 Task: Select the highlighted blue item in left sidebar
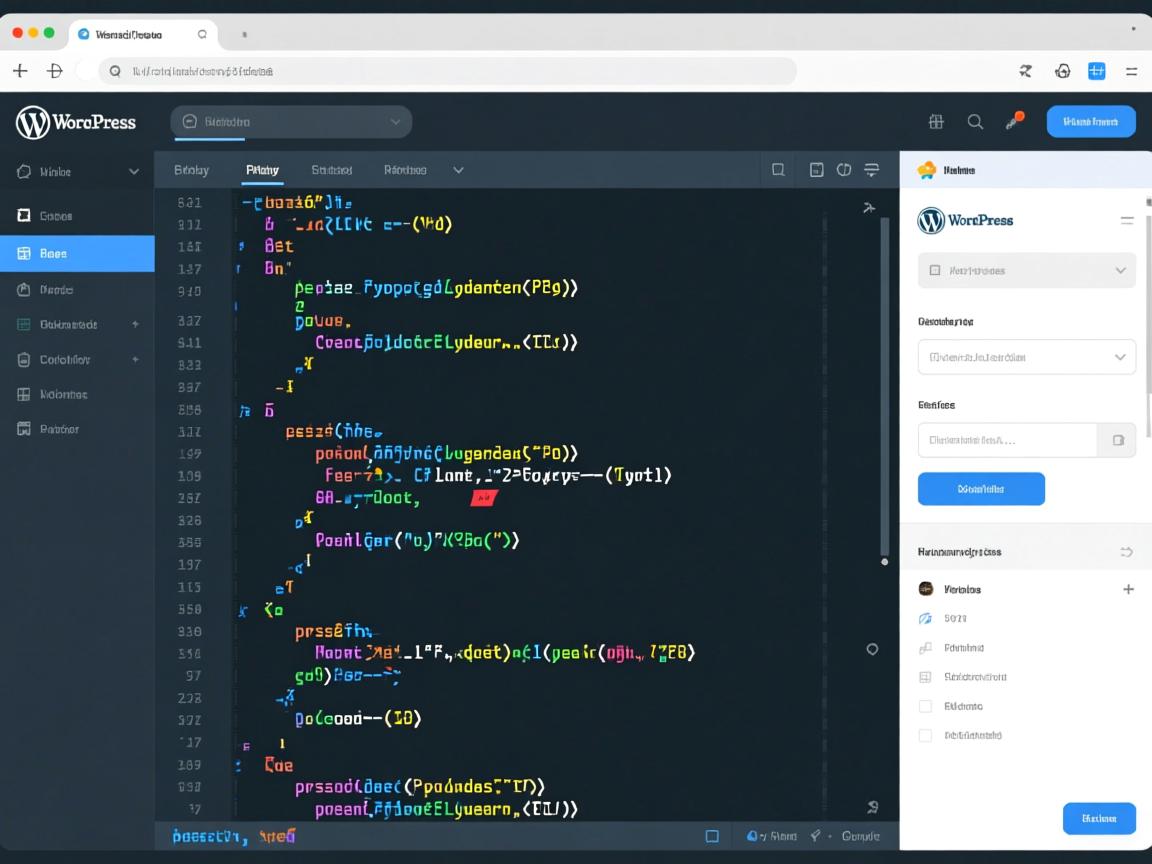click(x=77, y=254)
